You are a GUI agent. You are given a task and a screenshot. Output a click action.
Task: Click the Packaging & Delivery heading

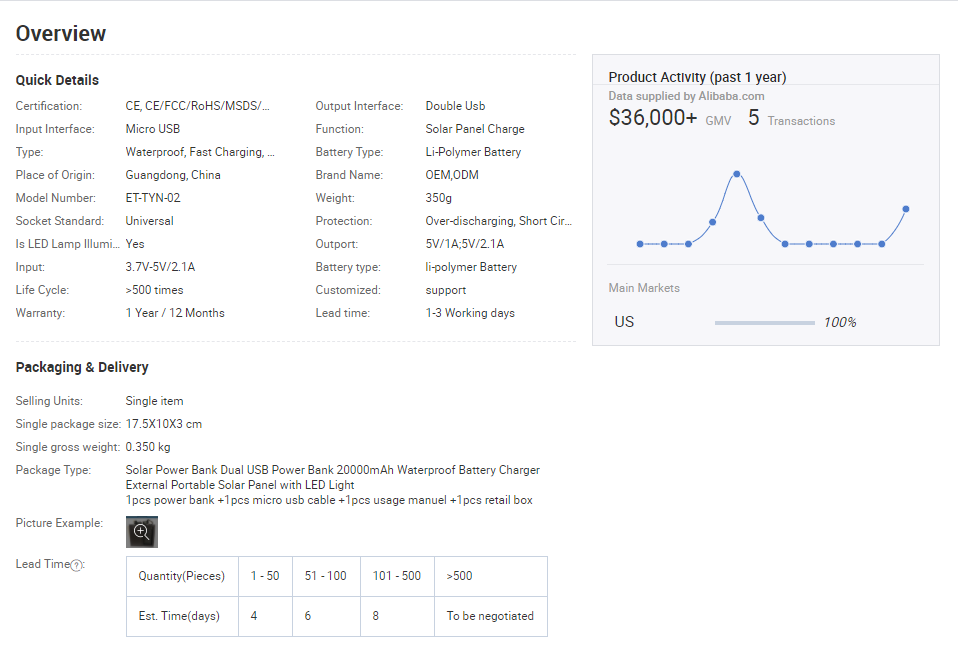(82, 367)
